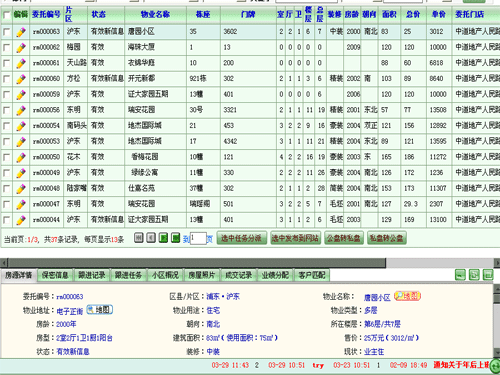Click the 选中任务分派 button

[241, 238]
